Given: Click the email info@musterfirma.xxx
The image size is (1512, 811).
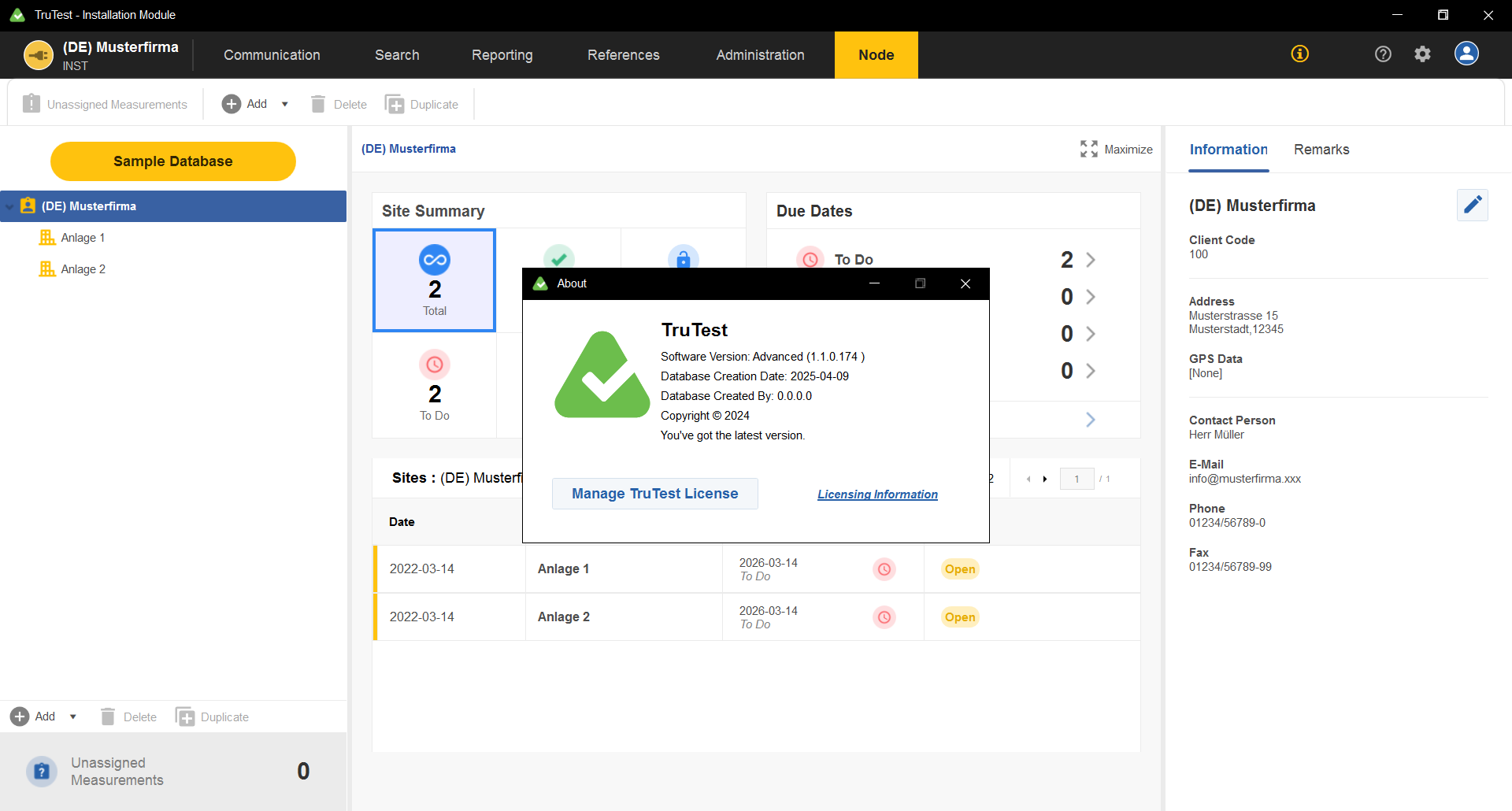Looking at the screenshot, I should 1244,479.
